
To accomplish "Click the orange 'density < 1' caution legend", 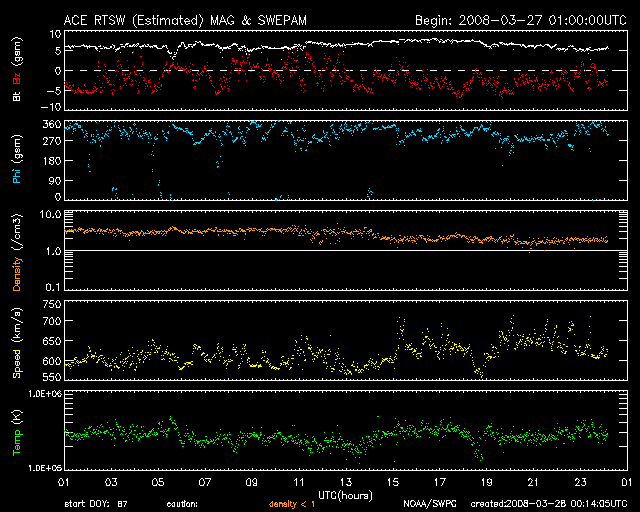I will pyautogui.click(x=292, y=504).
